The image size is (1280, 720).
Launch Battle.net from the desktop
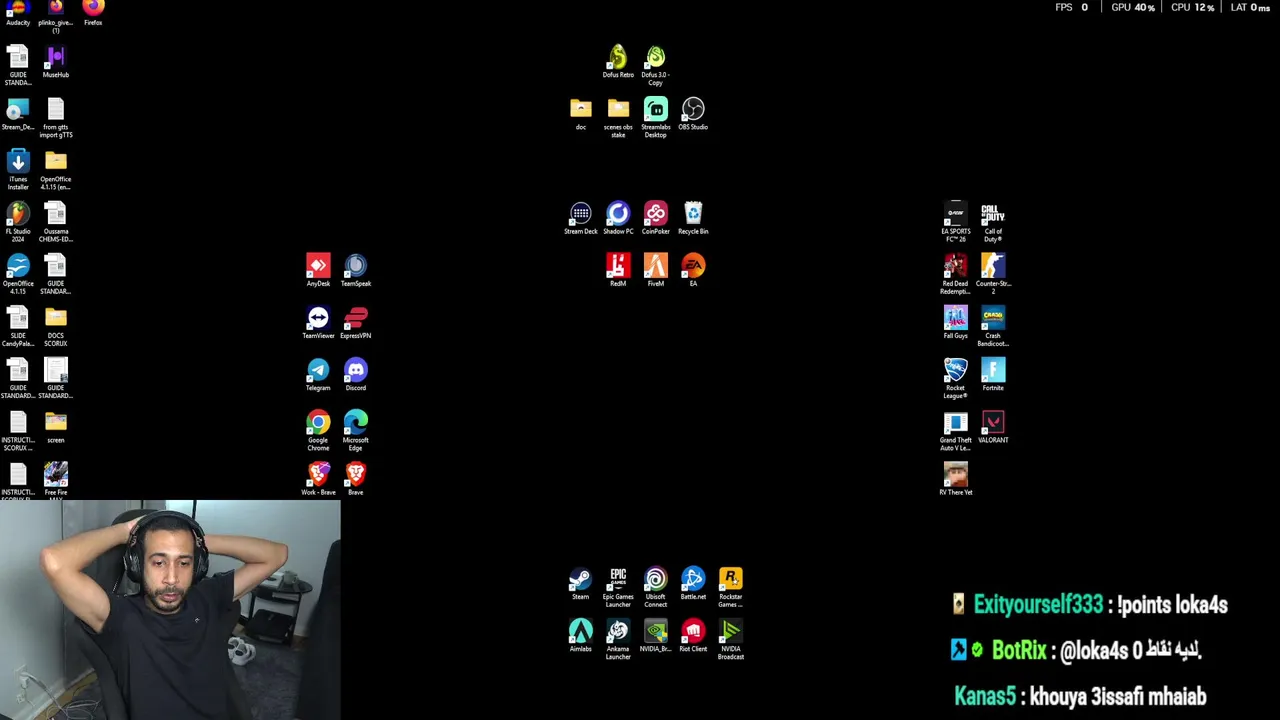[x=693, y=584]
